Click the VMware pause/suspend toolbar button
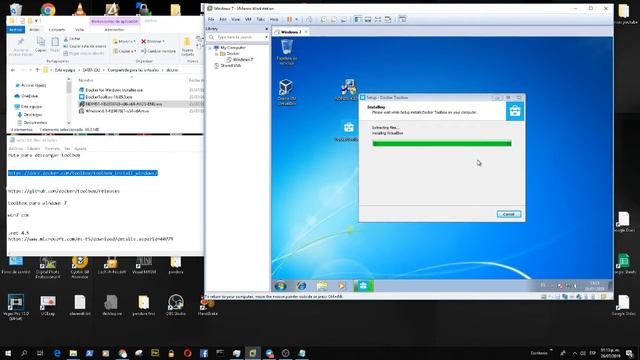Screen dimensions: 640x360 pos(289,19)
